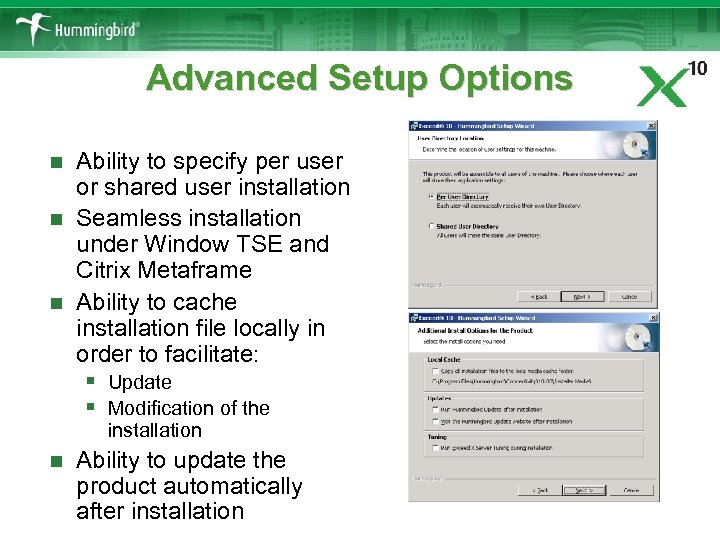
Task: Select the Shared User Directory radio button
Action: click(x=432, y=226)
